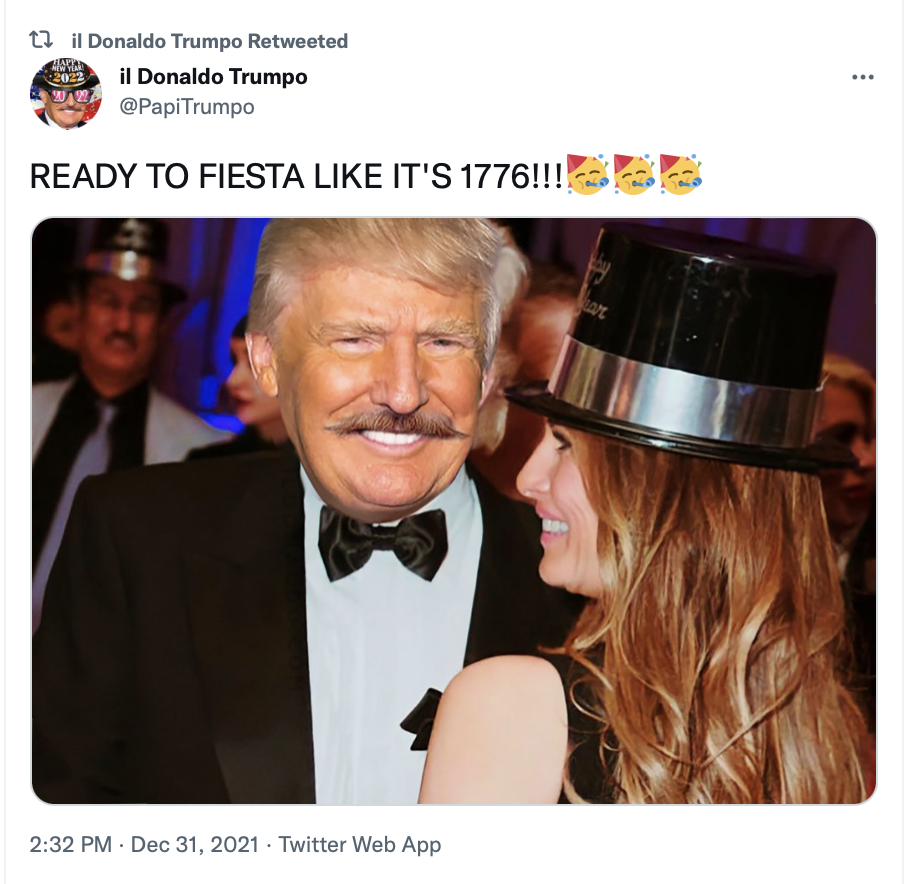Click the retweet arrows icon
Screen dimensions: 908x884
pos(41,41)
